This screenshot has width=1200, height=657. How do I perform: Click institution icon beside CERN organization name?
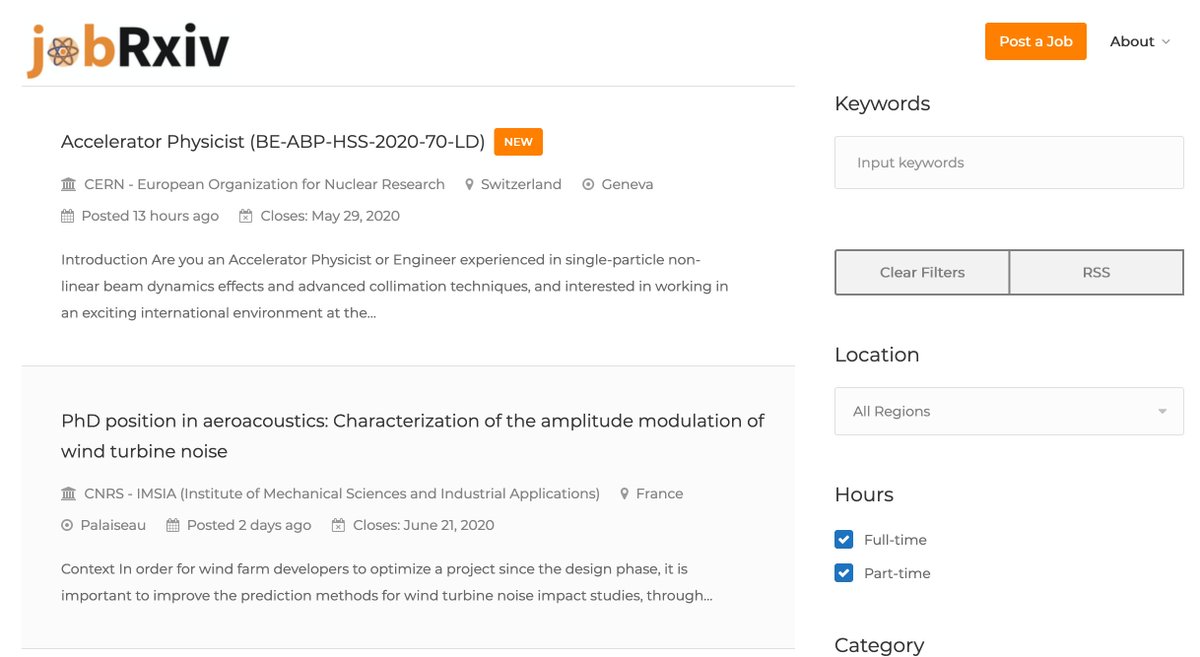coord(68,185)
